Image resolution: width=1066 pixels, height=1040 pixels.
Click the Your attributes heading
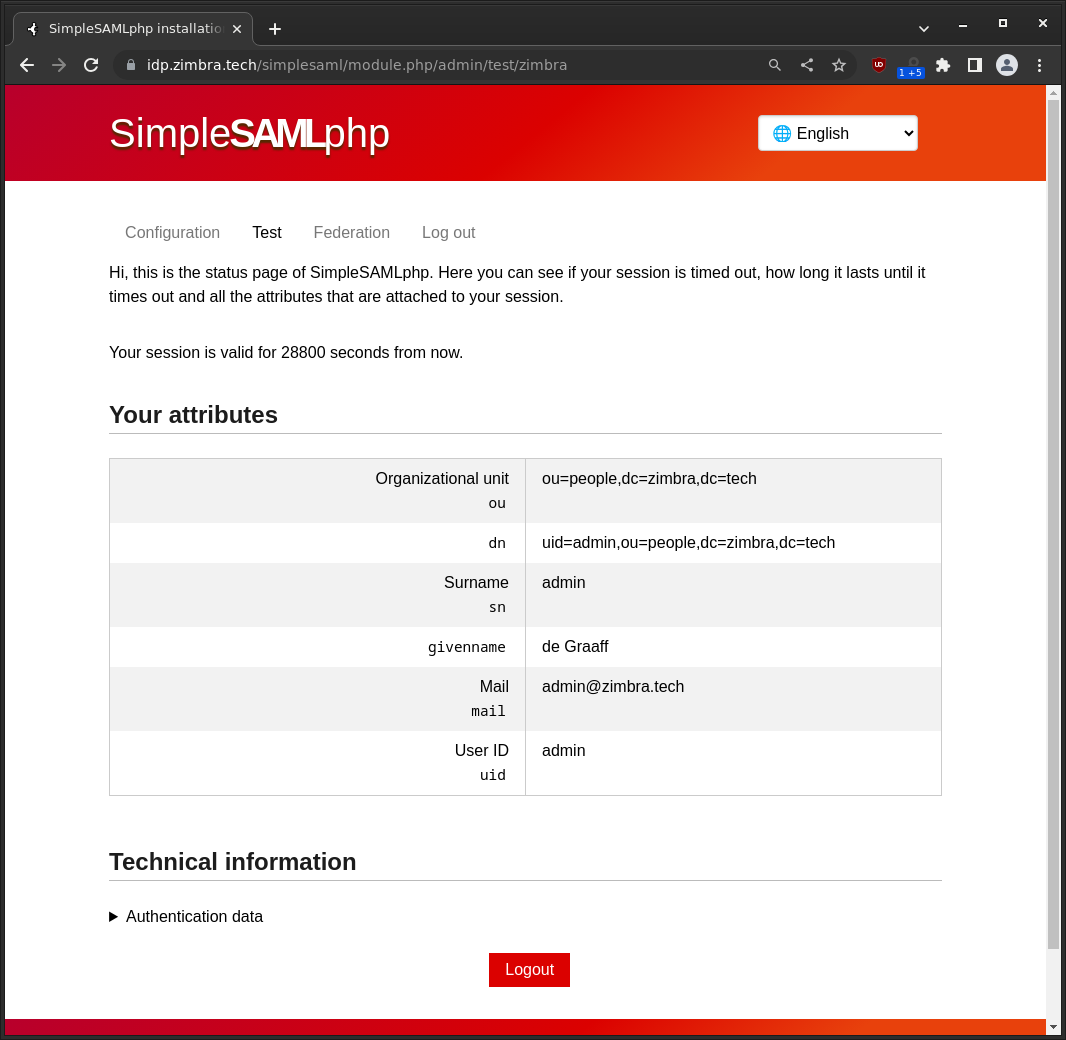tap(194, 415)
